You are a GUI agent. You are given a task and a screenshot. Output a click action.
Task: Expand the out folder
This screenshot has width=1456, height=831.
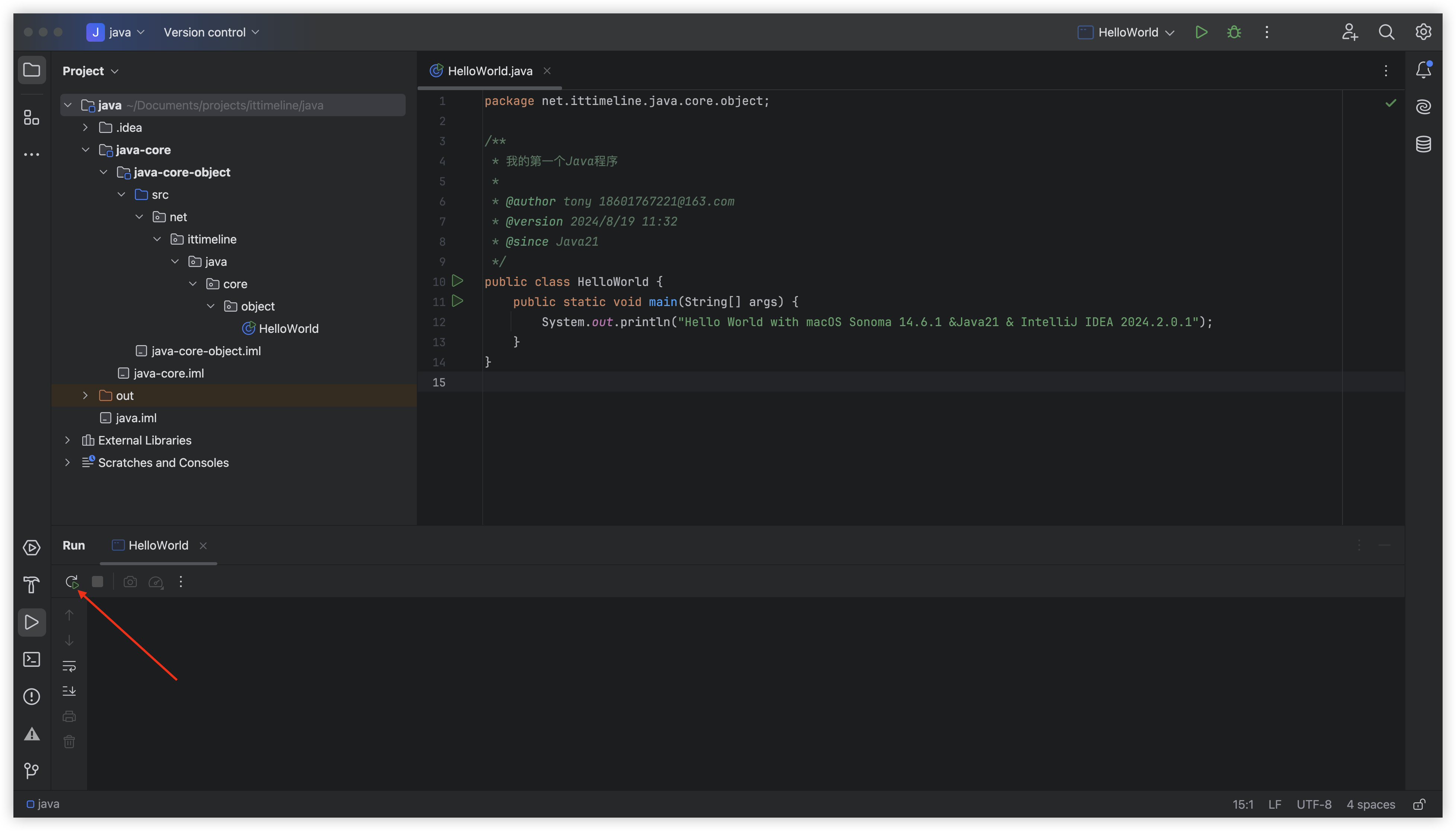[x=86, y=395]
